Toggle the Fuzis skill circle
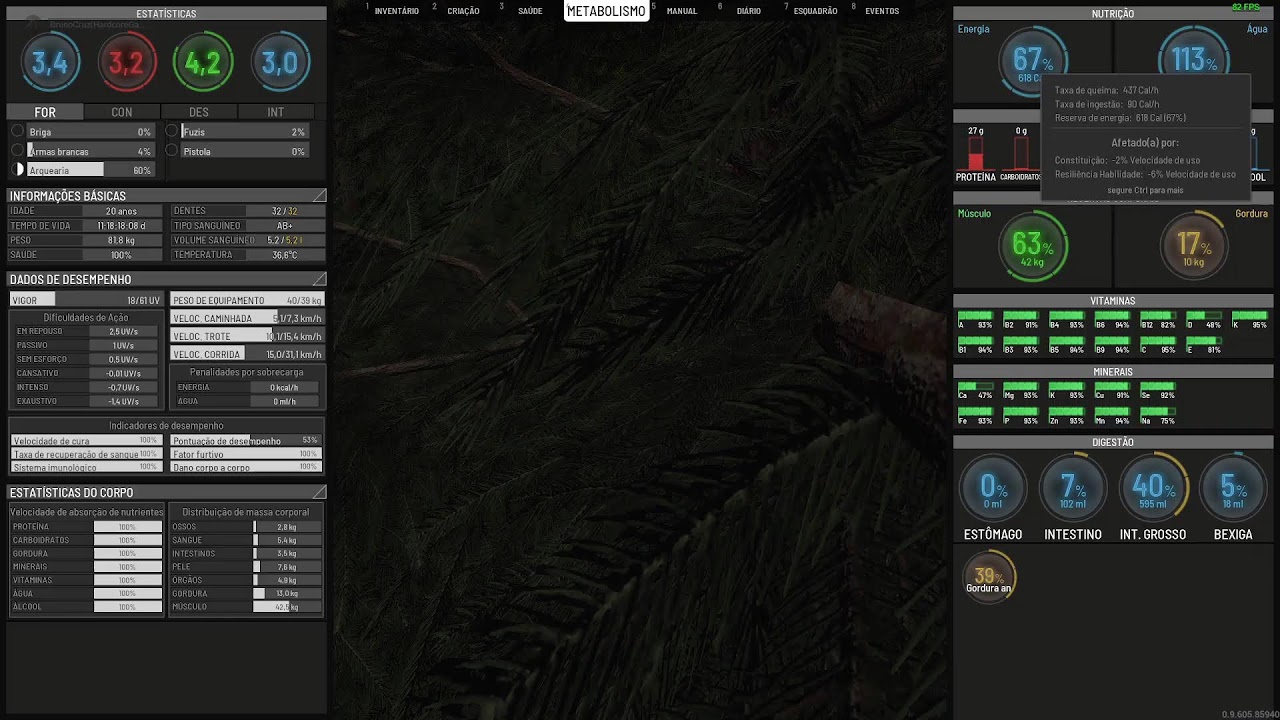Screen dimensions: 1280x720 [172, 131]
